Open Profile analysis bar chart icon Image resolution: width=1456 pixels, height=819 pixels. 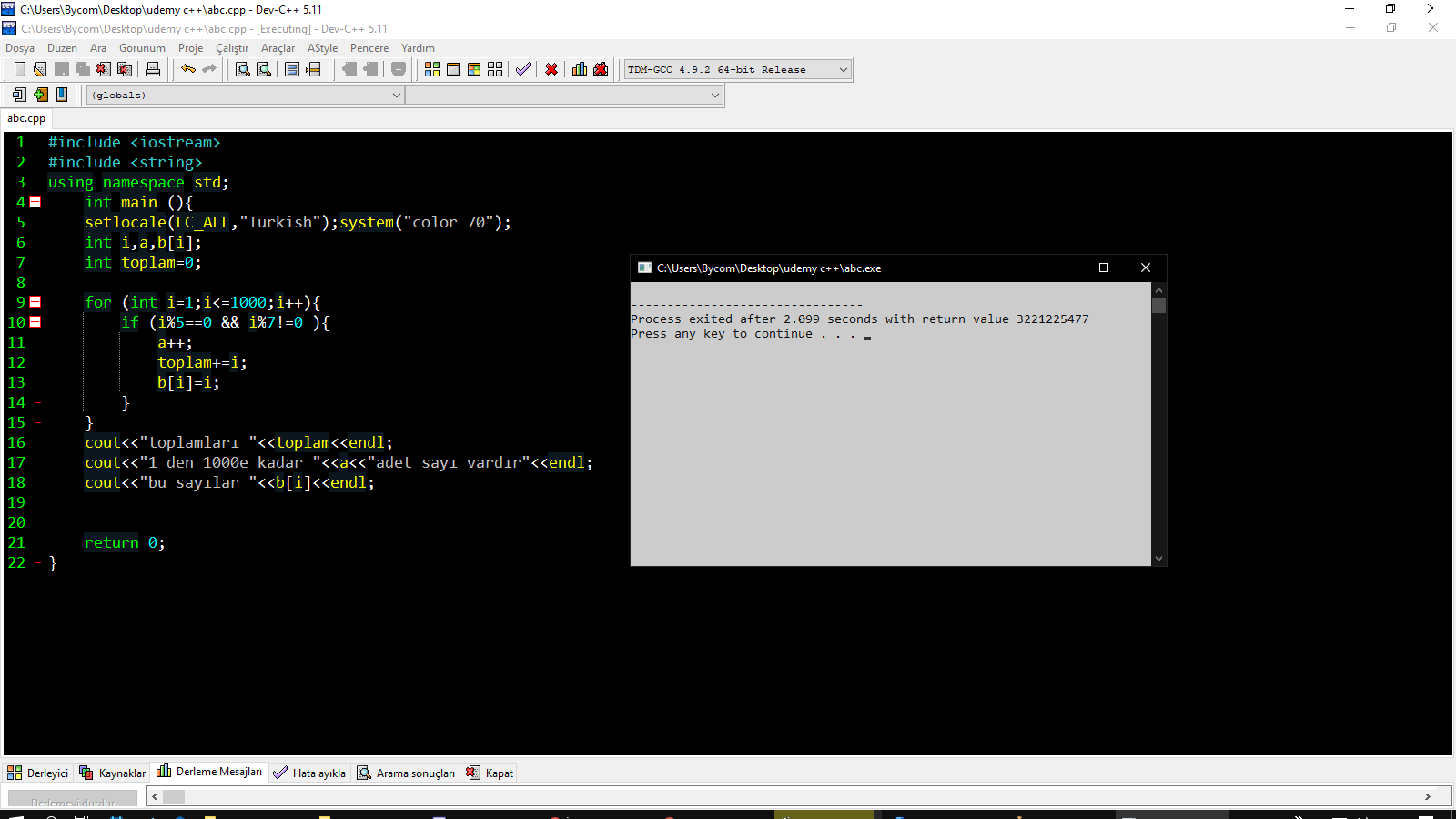tap(580, 69)
